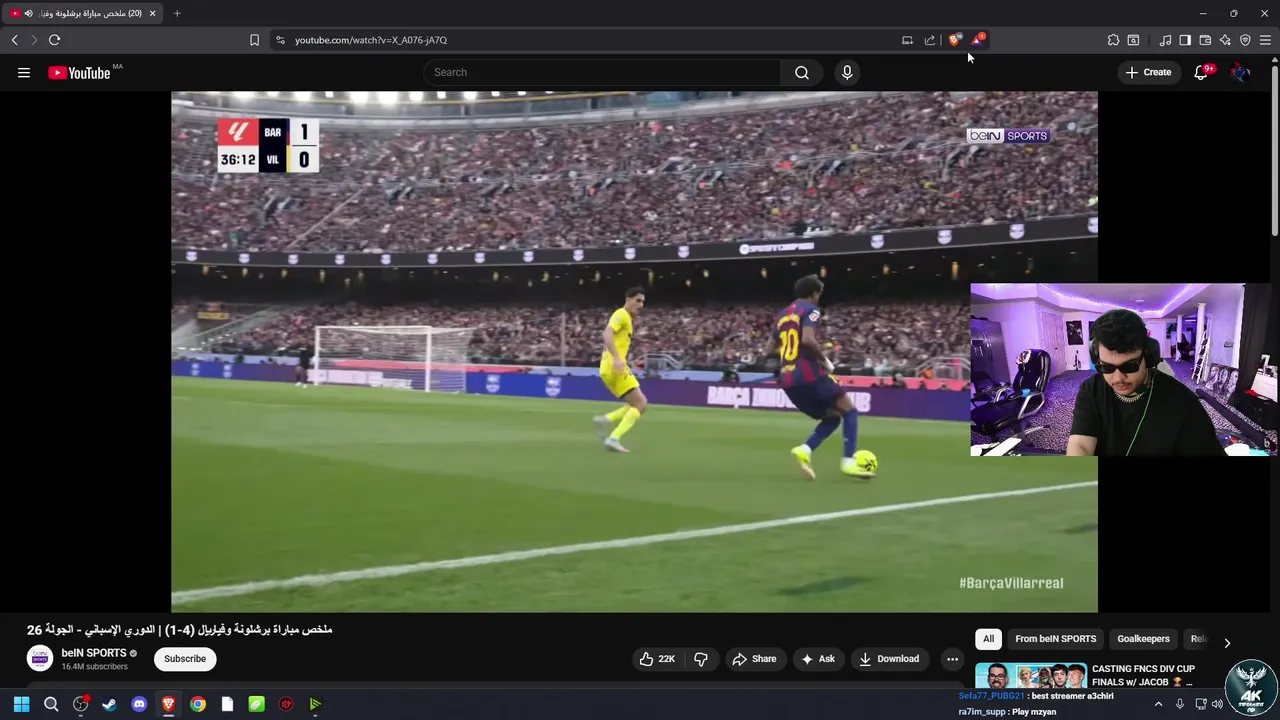Screen dimensions: 1280x720
Task: Show more filter chips with right arrow
Action: [1227, 642]
